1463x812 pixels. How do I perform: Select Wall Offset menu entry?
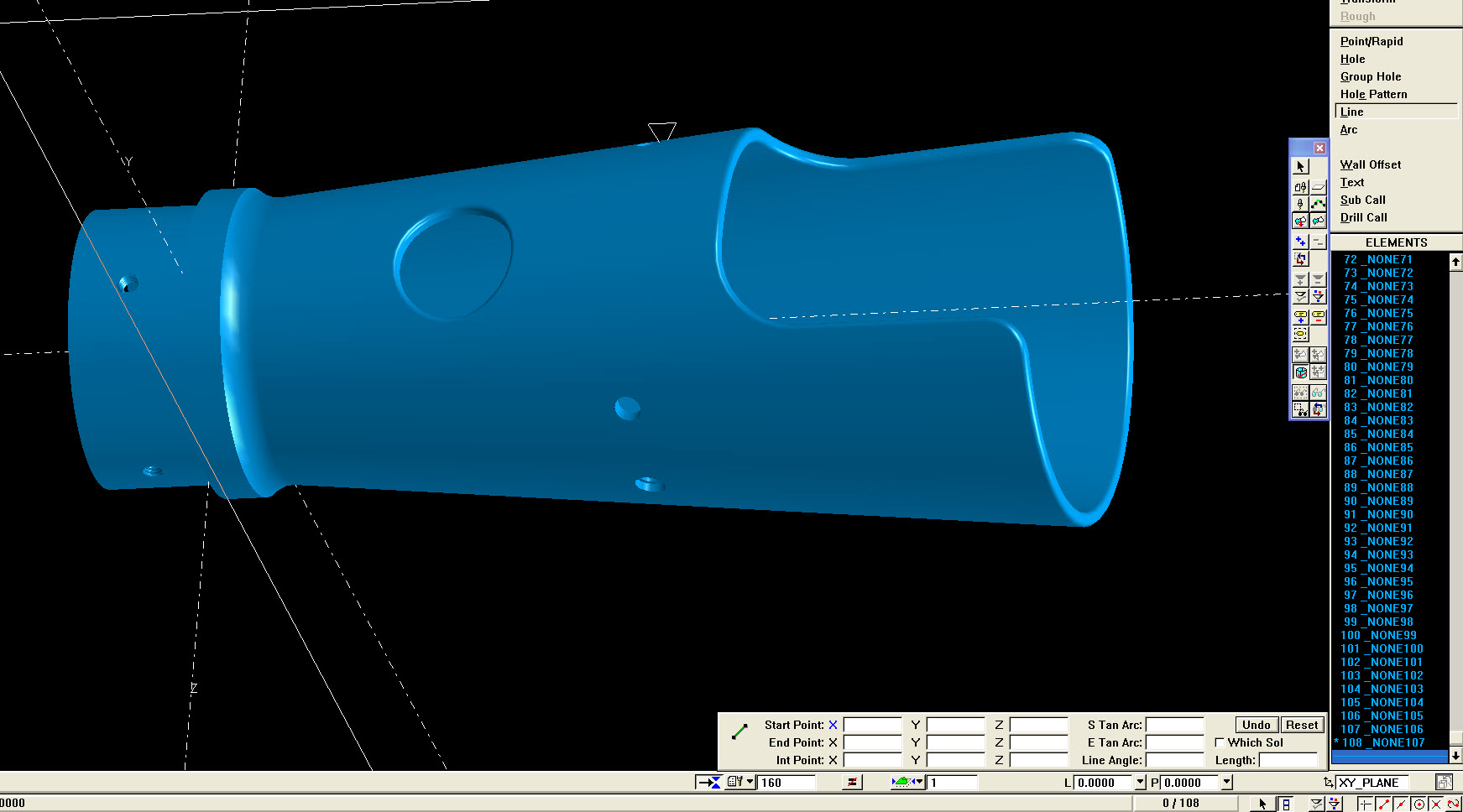tap(1370, 164)
